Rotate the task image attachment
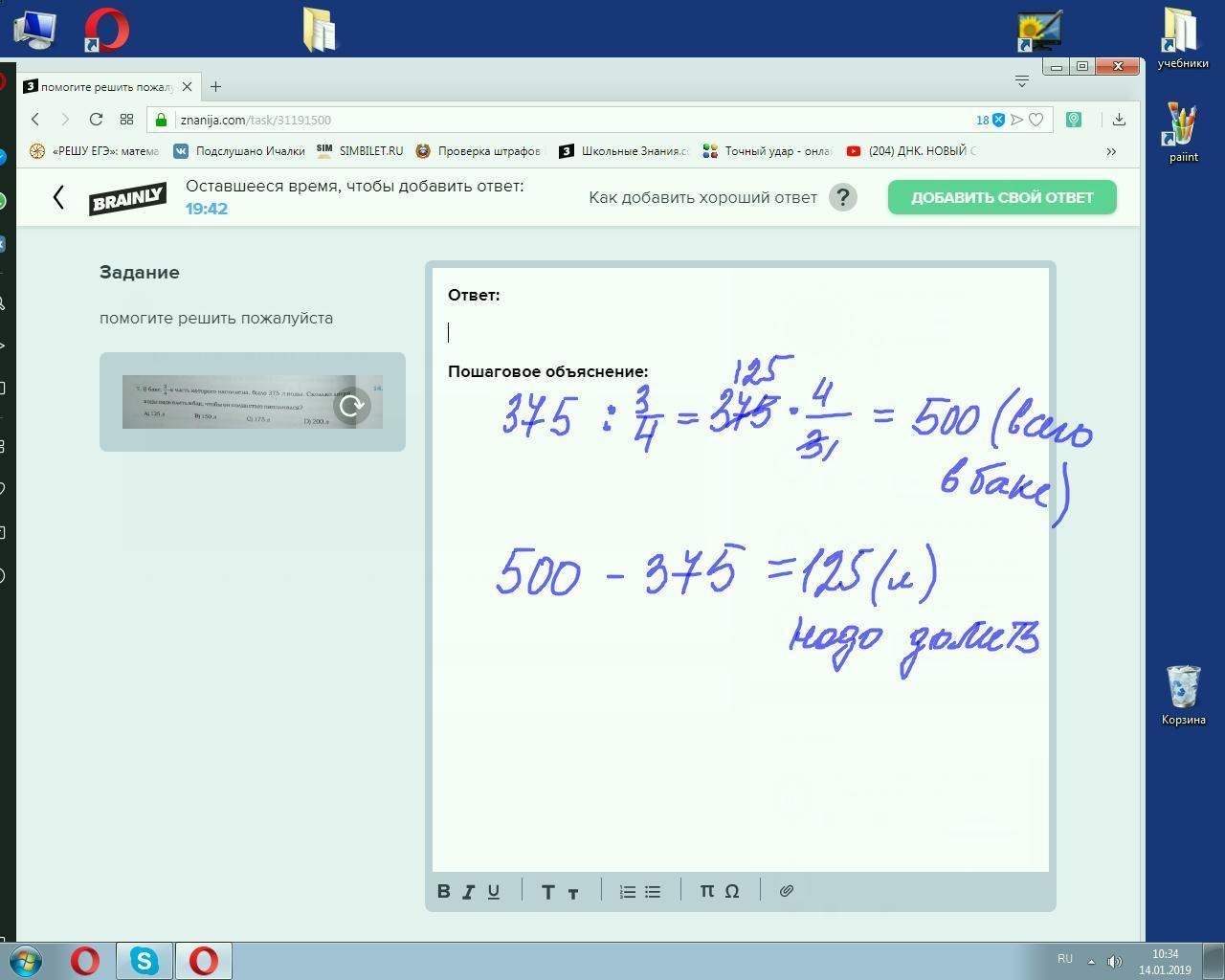The height and width of the screenshot is (980, 1225). click(352, 406)
